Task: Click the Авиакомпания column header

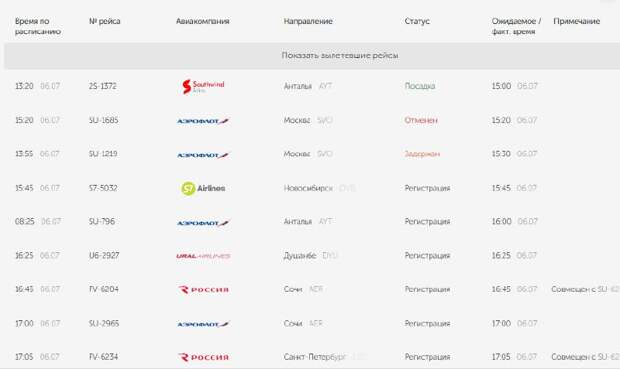Action: (x=202, y=21)
